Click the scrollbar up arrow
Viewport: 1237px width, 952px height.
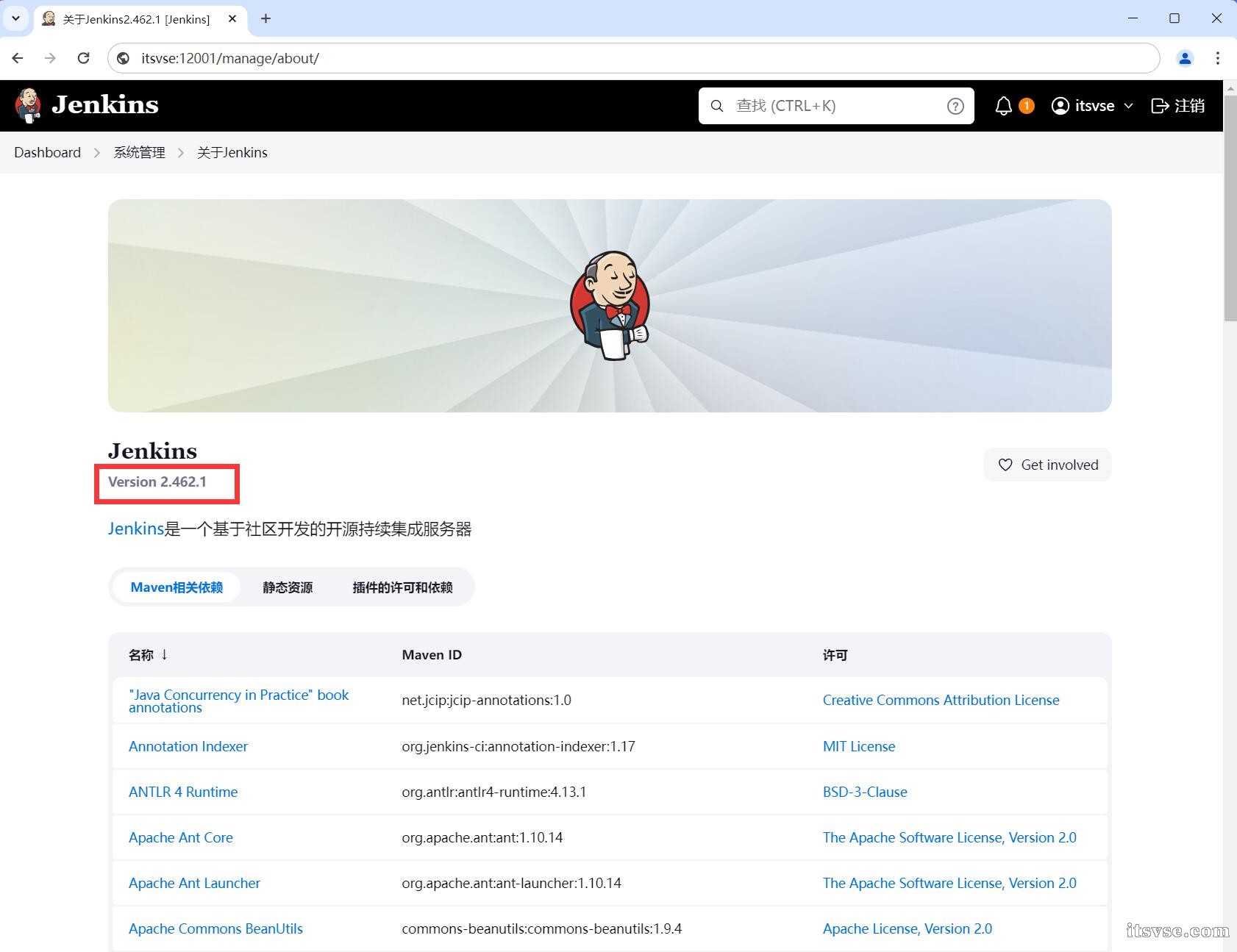coord(1230,87)
